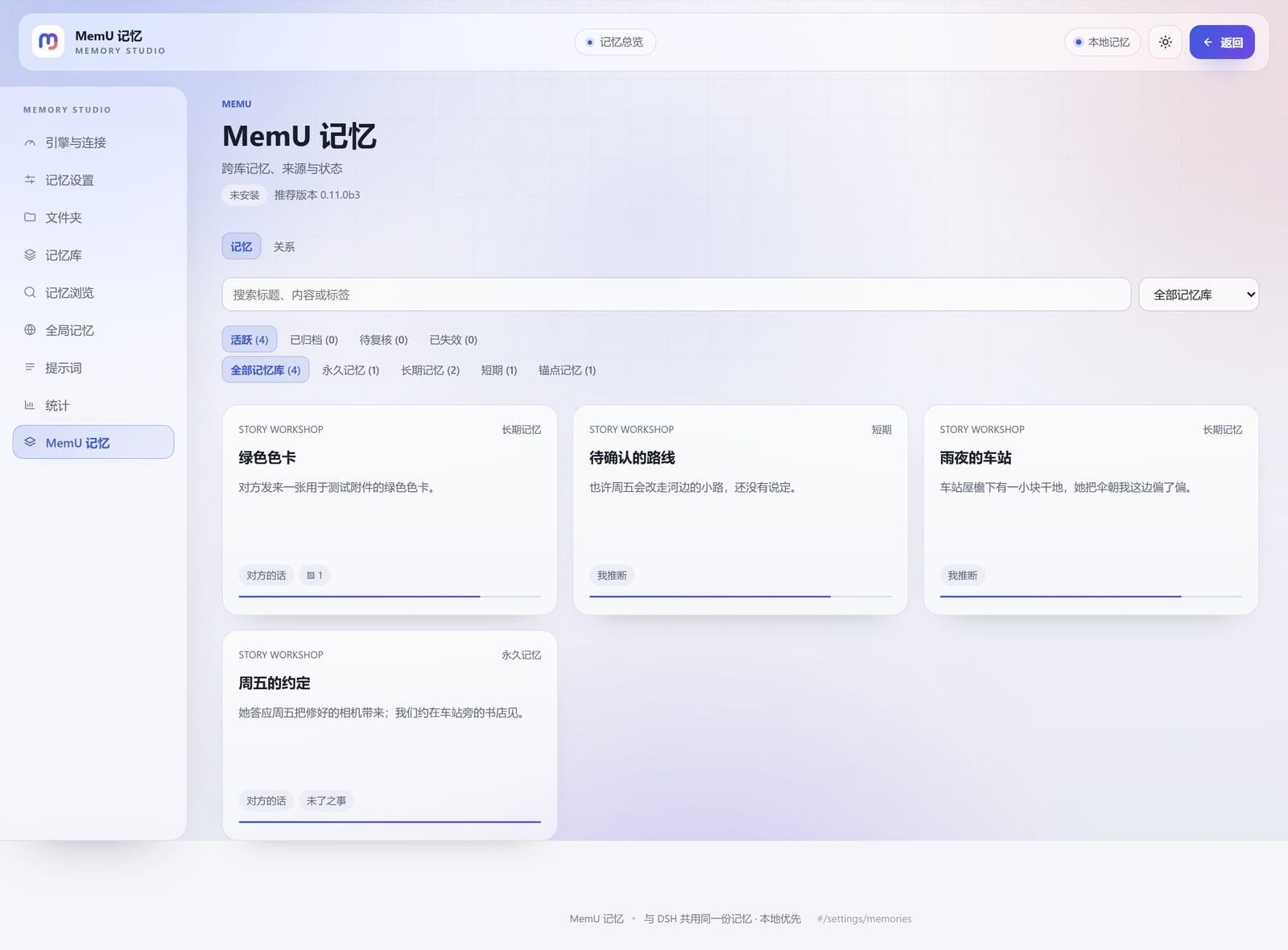
Task: Select the 活跃 (4) status filter
Action: [x=250, y=340]
